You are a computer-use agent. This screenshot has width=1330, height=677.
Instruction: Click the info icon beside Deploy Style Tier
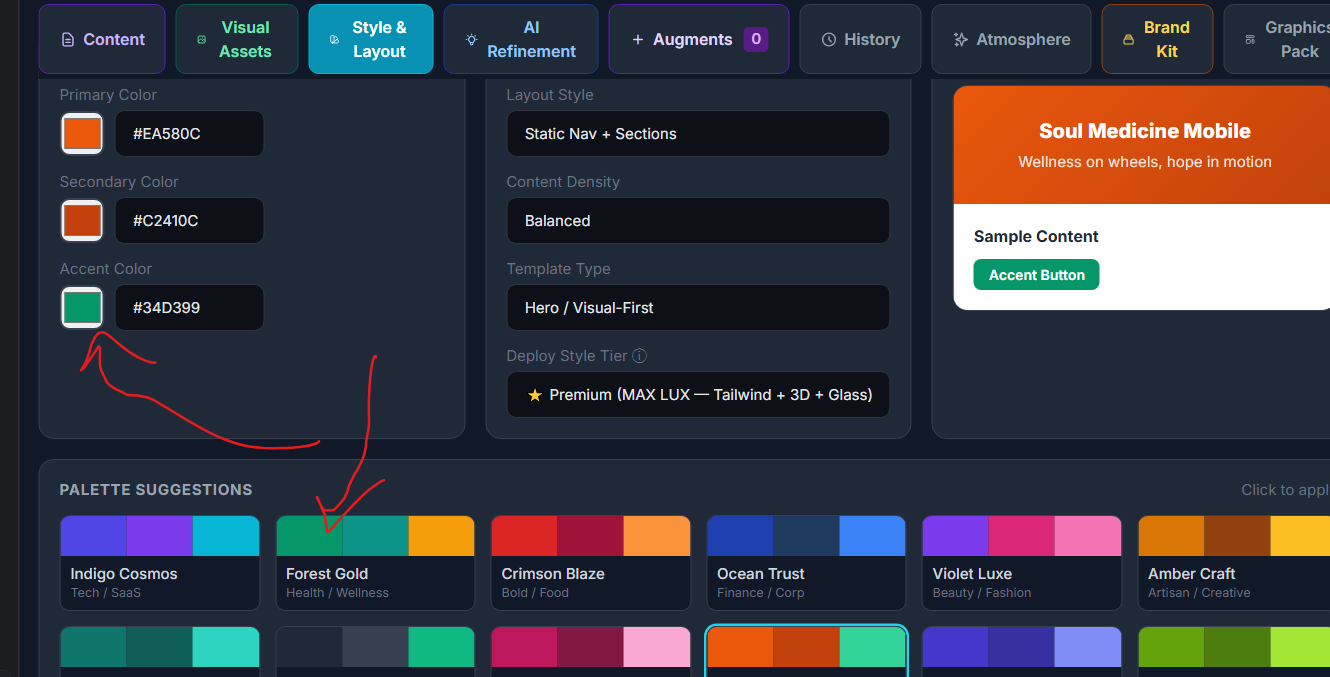point(640,356)
